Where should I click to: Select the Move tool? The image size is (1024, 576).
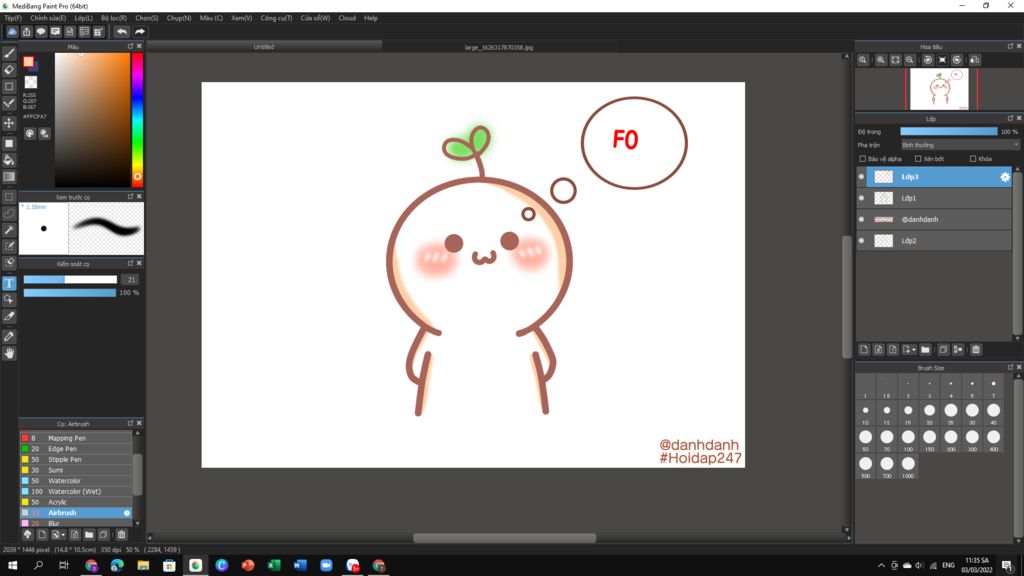tap(9, 123)
